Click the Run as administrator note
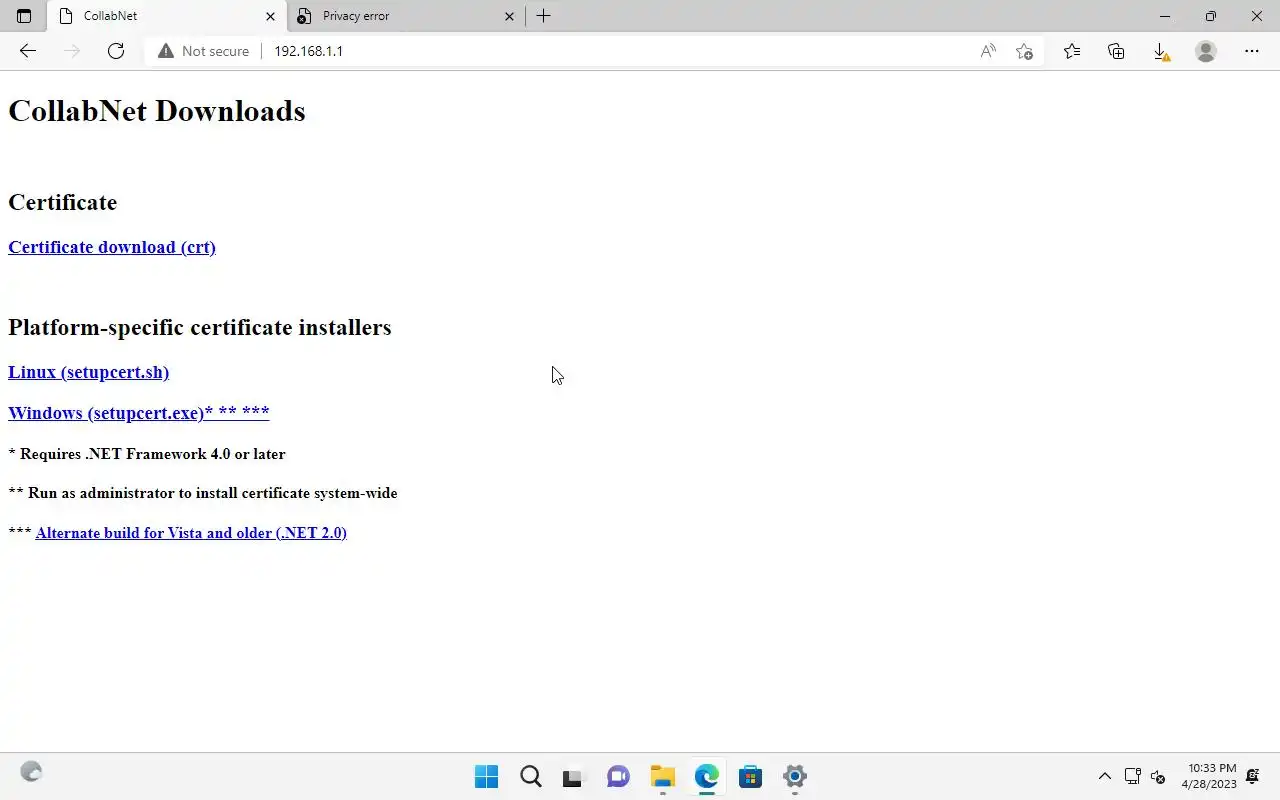Viewport: 1280px width, 800px height. (x=203, y=493)
